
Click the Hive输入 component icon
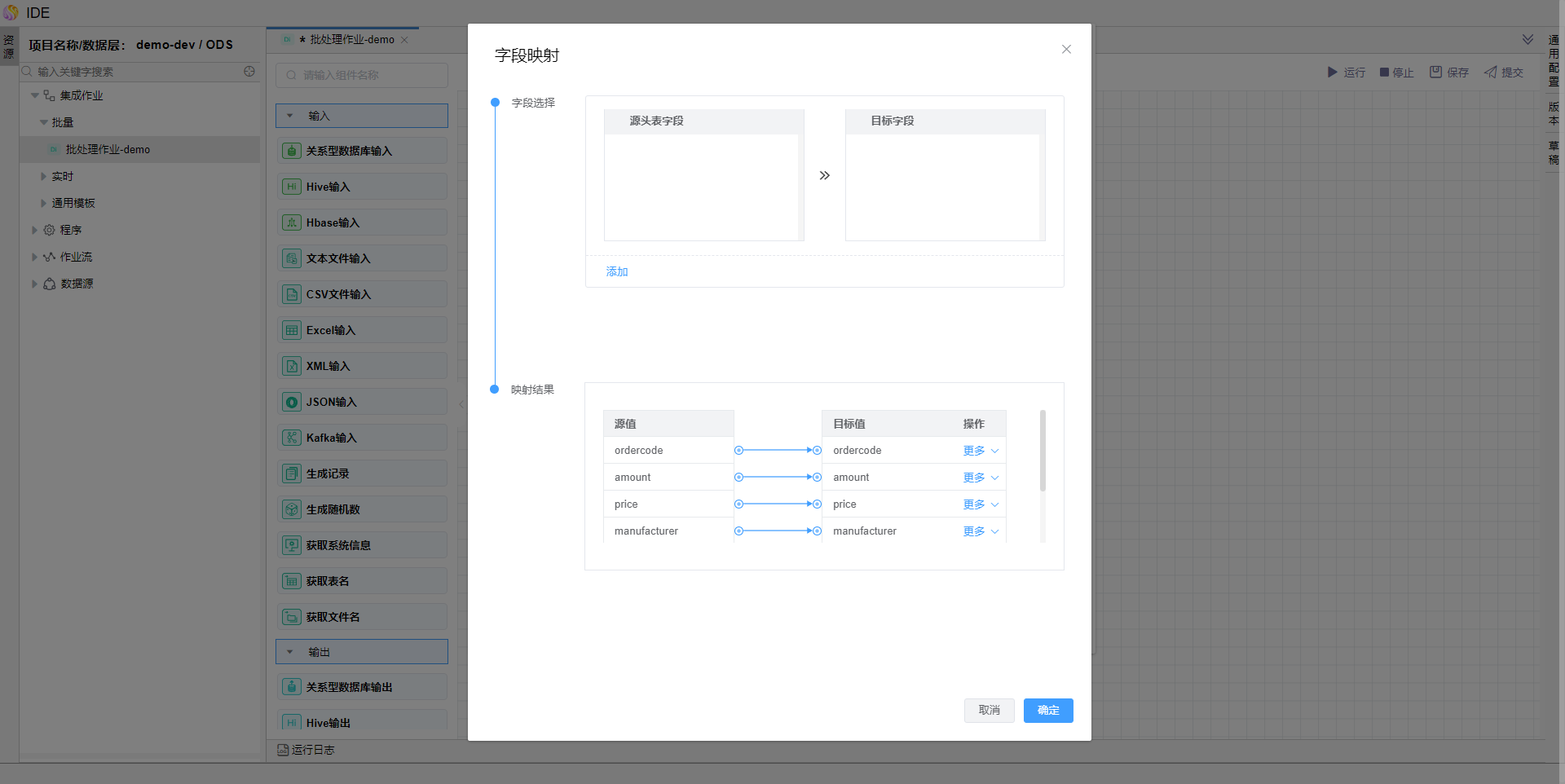click(292, 187)
